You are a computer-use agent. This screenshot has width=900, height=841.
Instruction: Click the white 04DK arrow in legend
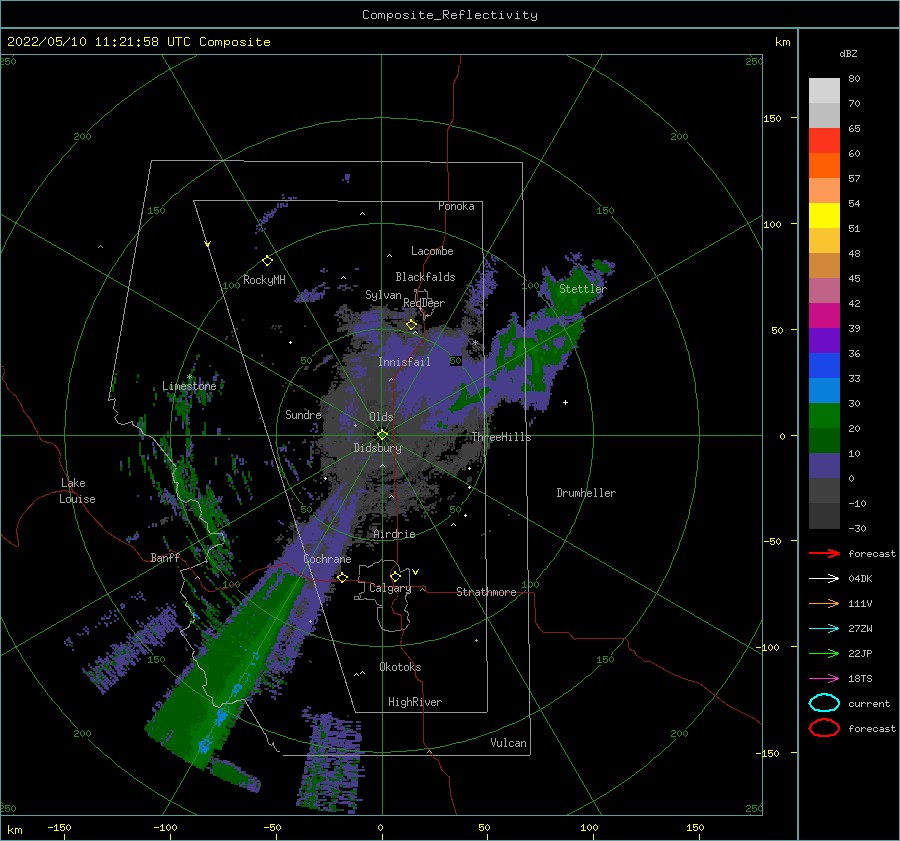click(824, 579)
